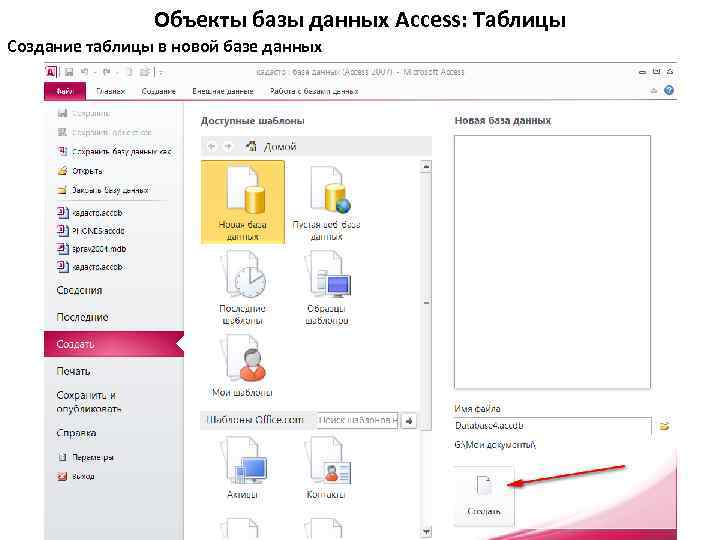720x540 pixels.
Task: Select the Новая база данных template
Action: tap(242, 202)
